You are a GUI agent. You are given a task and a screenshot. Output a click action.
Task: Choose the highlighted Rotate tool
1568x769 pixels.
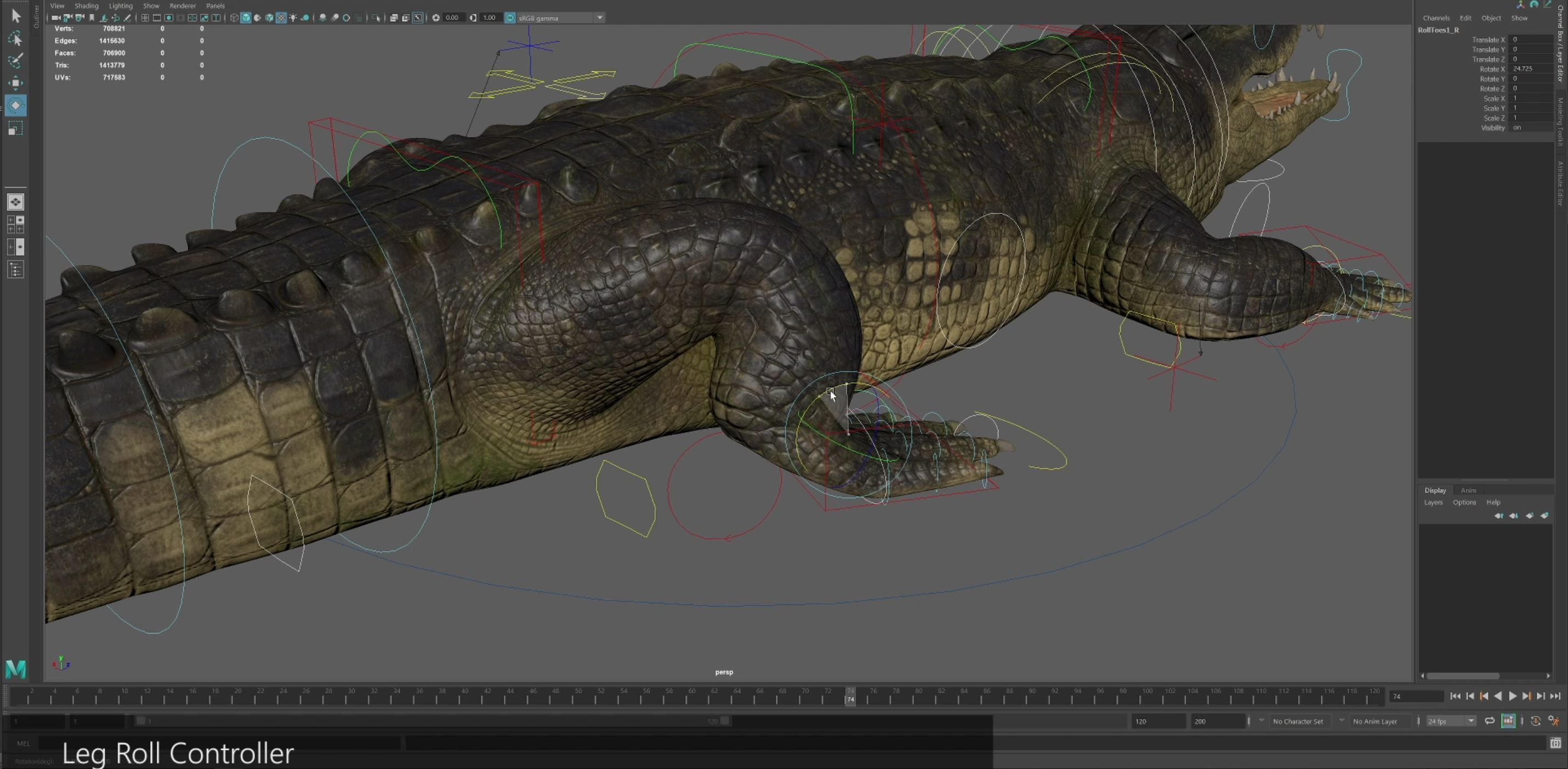coord(16,105)
